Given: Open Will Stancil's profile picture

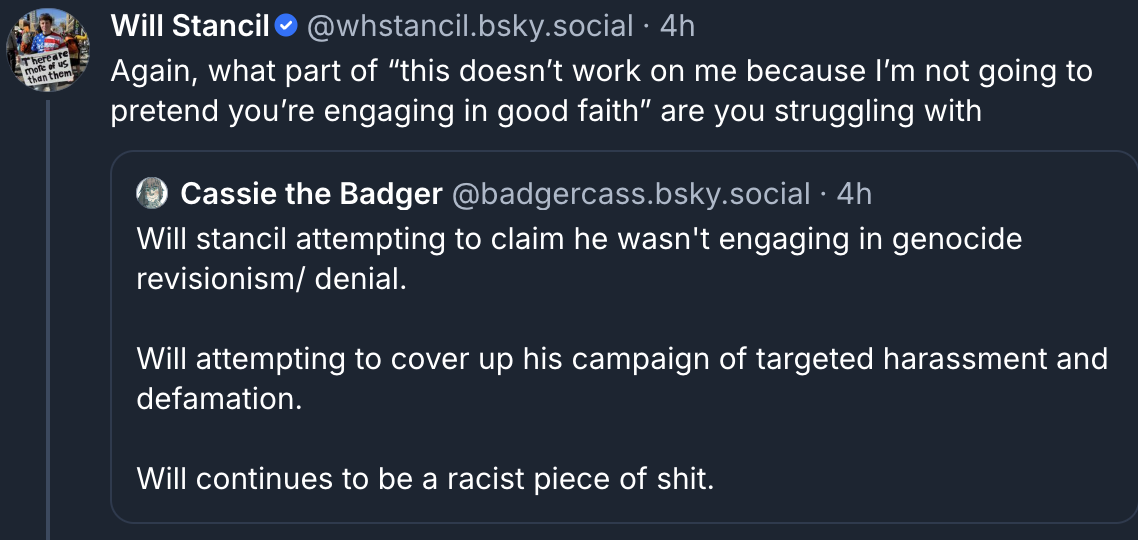Looking at the screenshot, I should point(48,48).
